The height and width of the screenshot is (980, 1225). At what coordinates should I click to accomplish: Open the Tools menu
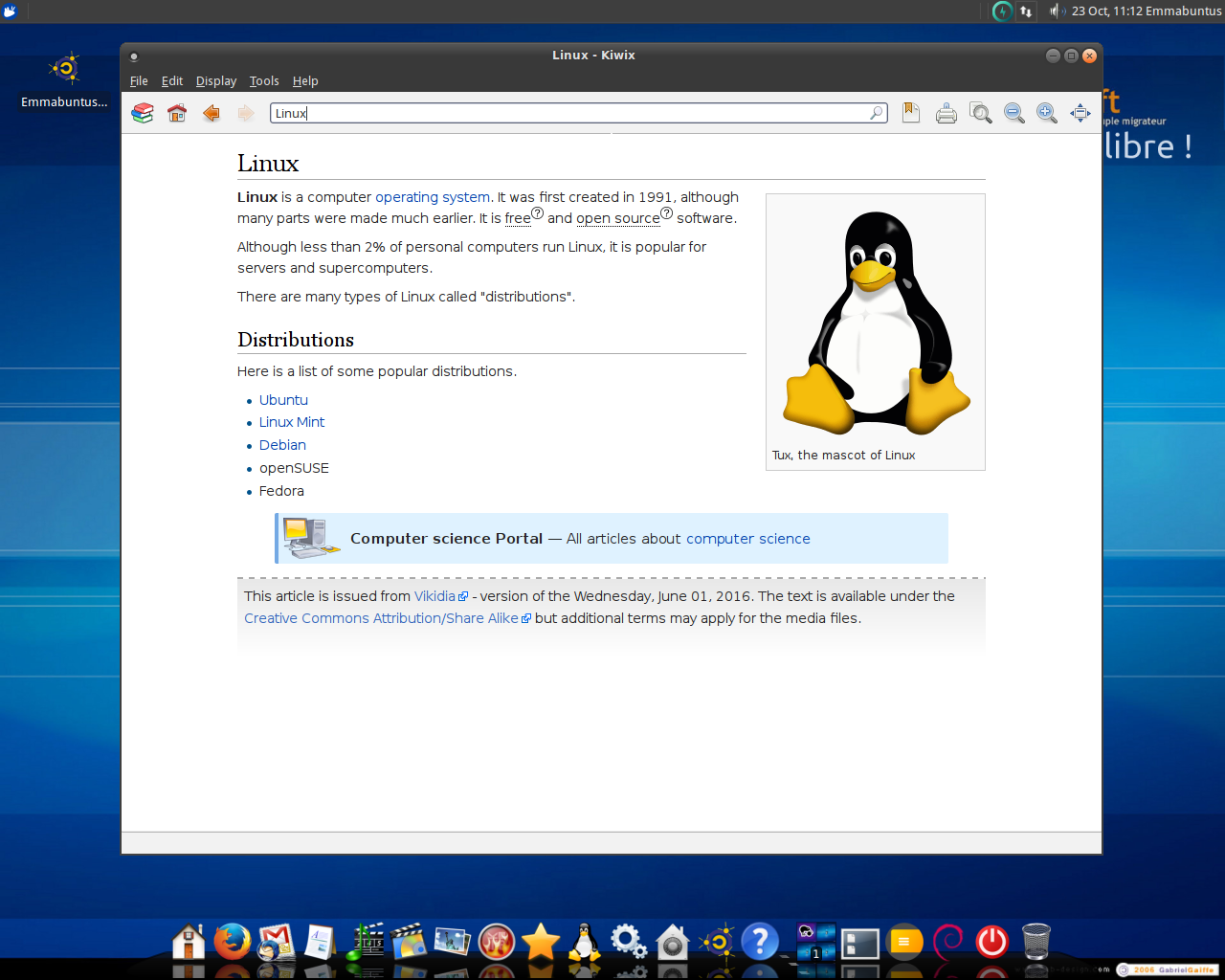tap(264, 81)
